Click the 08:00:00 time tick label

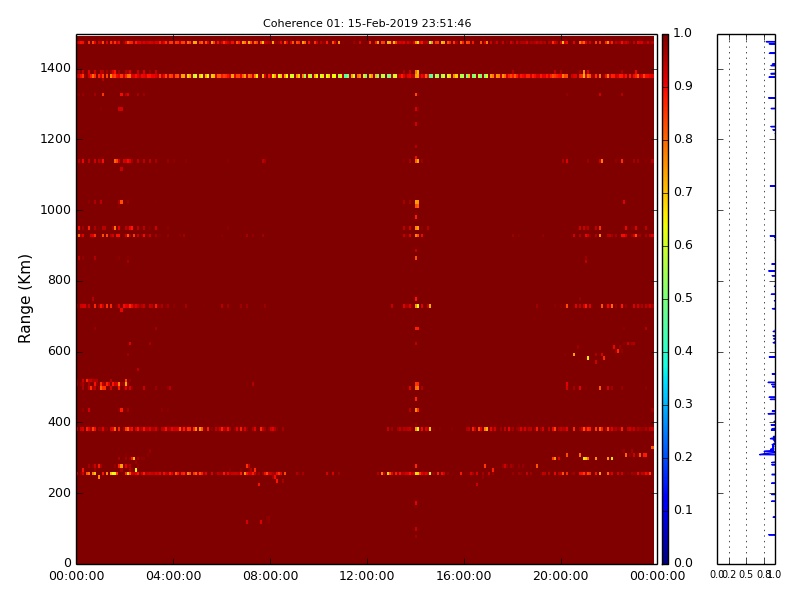pos(270,576)
